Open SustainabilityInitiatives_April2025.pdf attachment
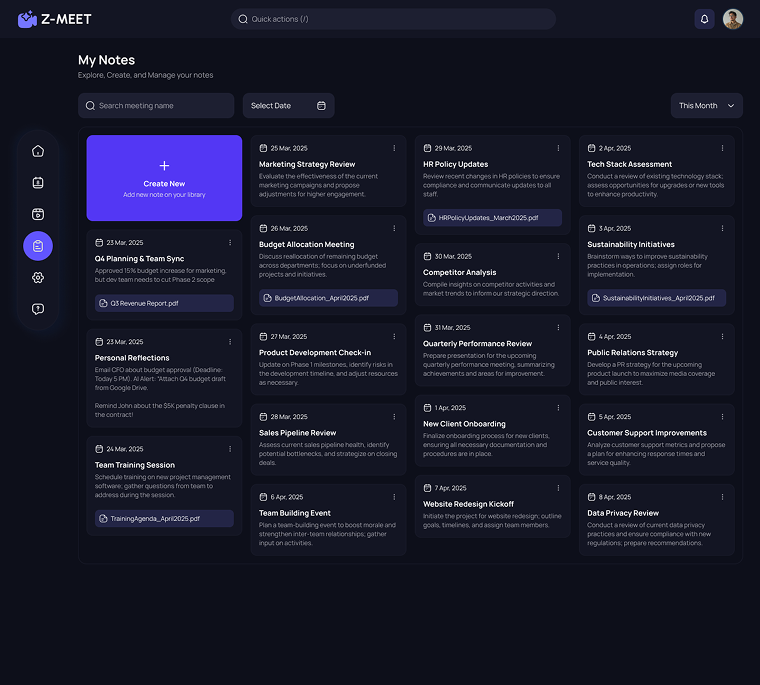The image size is (760, 685). [657, 298]
